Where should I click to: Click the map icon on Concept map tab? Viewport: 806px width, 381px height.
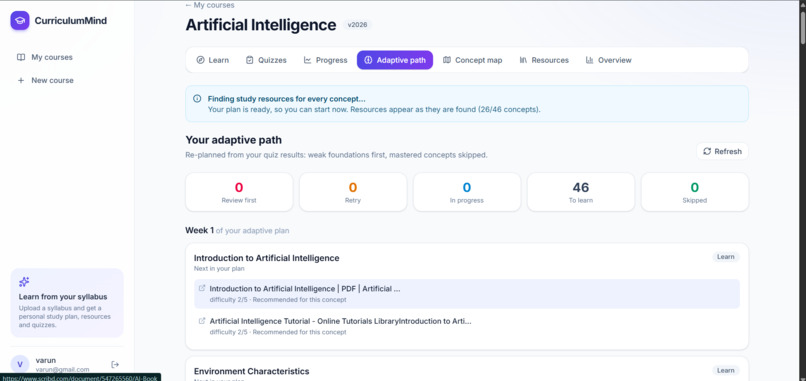[447, 60]
